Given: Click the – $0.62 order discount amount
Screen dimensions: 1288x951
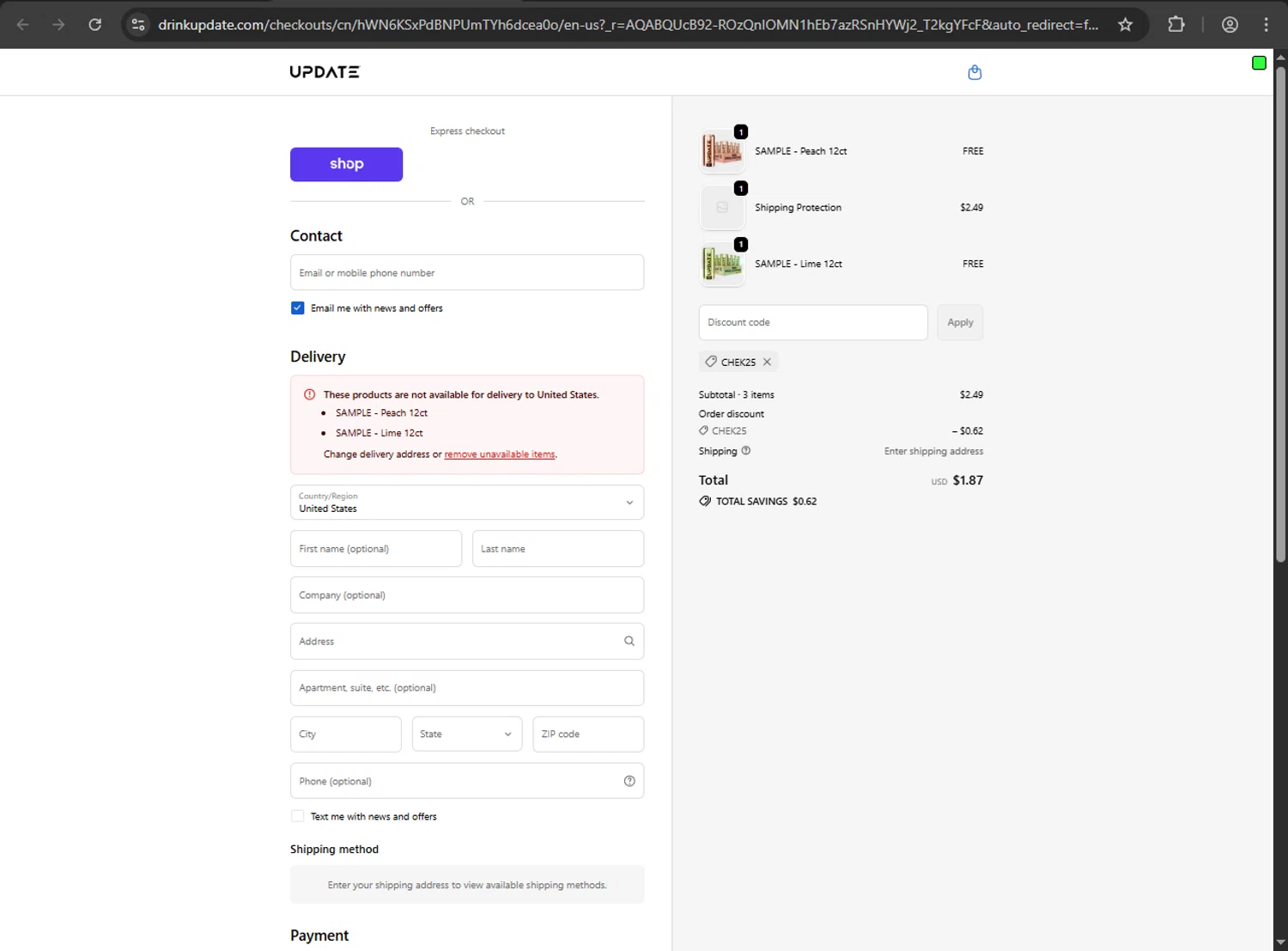Looking at the screenshot, I should click(967, 431).
